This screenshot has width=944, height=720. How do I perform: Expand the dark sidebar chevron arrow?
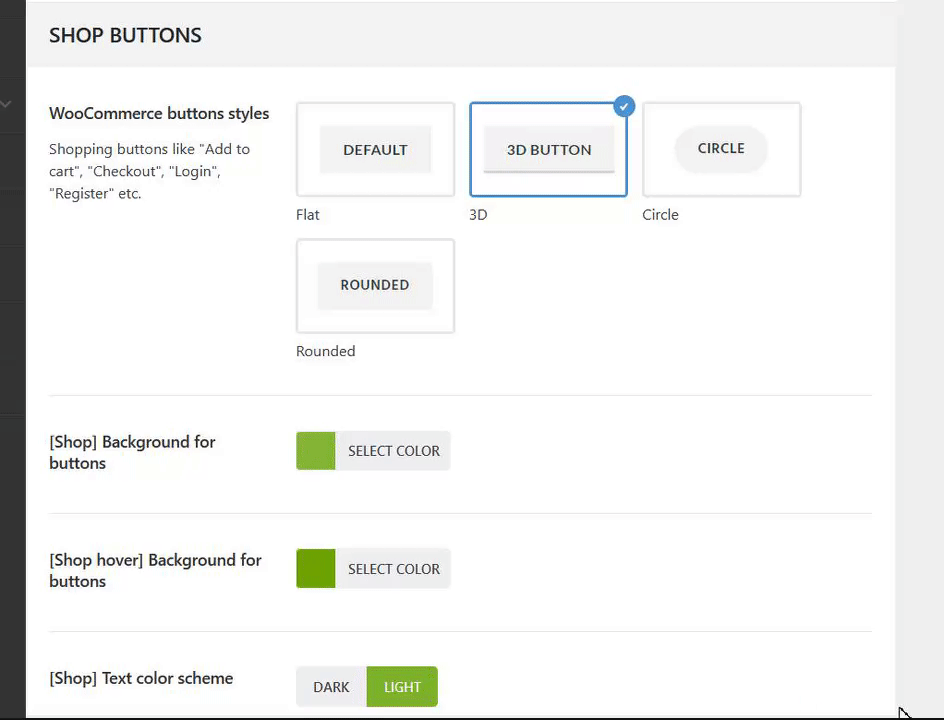click(x=6, y=103)
